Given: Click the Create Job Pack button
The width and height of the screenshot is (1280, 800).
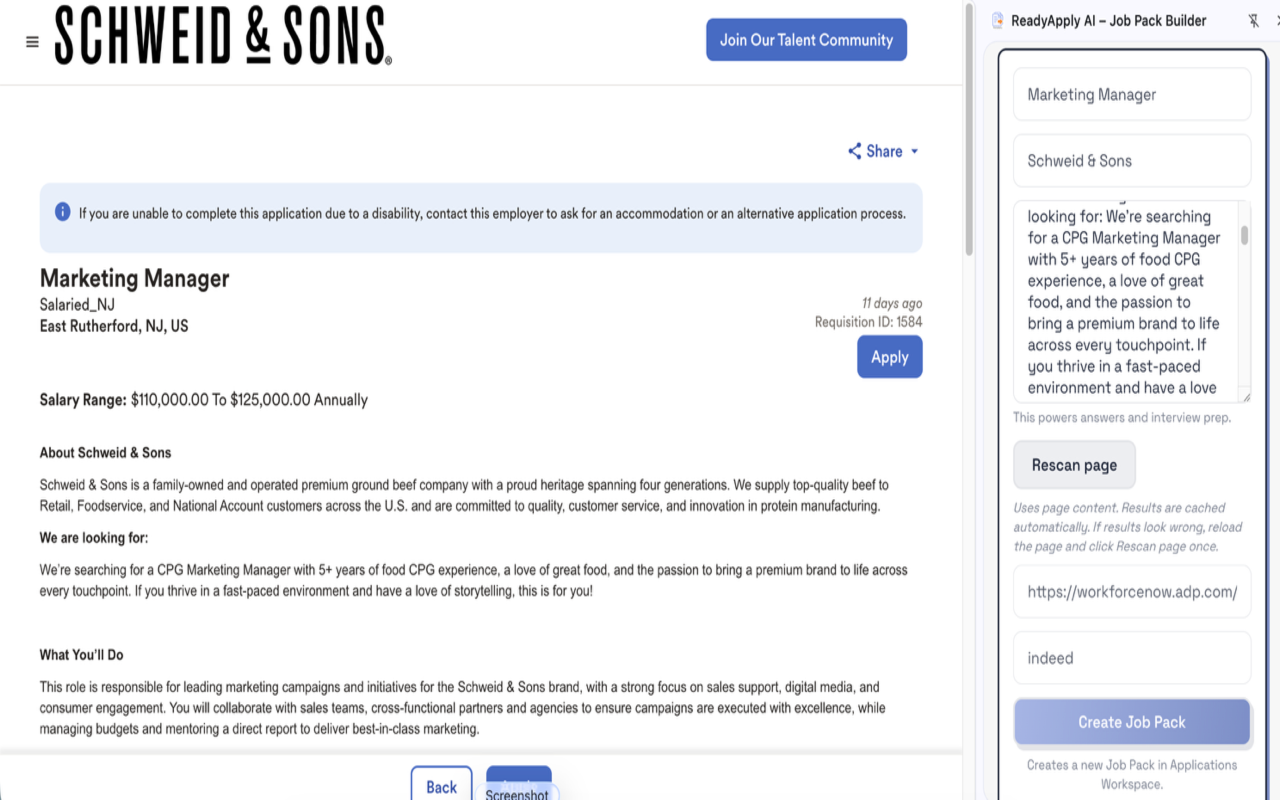Looking at the screenshot, I should (1132, 722).
